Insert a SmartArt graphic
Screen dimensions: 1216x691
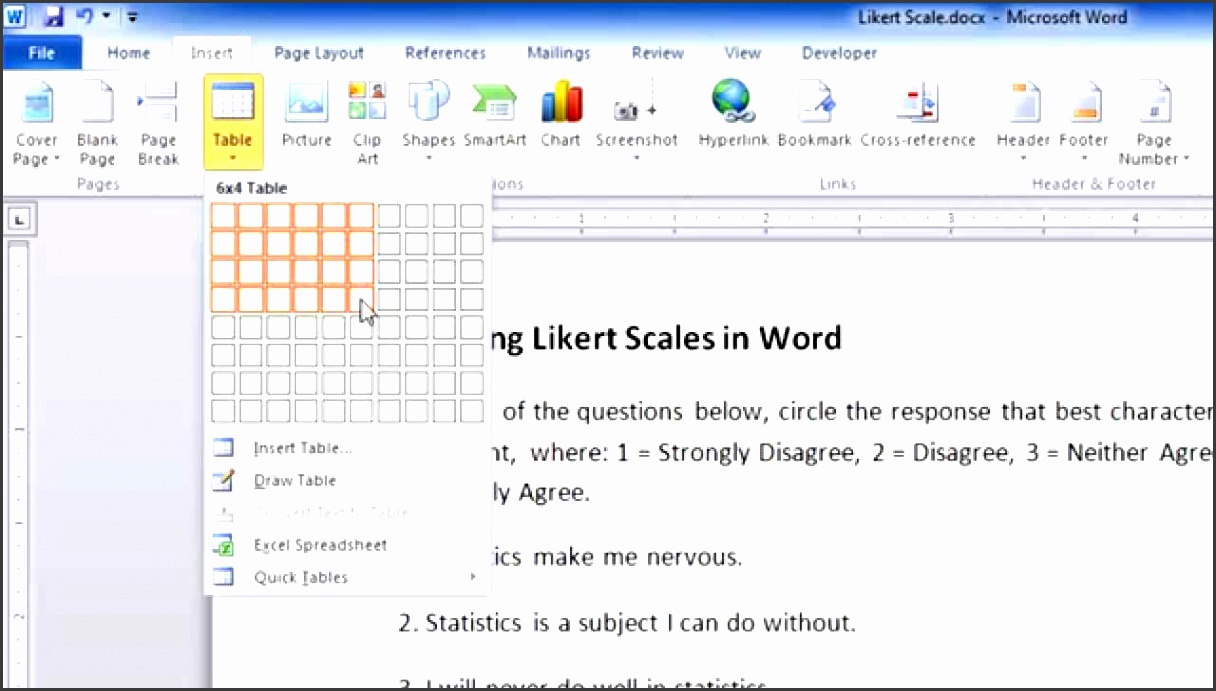[x=494, y=117]
